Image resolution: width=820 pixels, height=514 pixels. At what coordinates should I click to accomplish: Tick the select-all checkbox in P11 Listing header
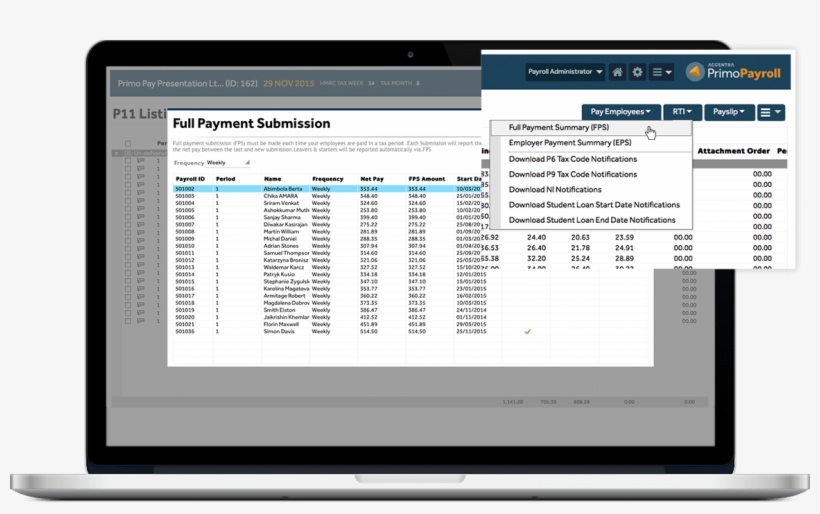[128, 143]
